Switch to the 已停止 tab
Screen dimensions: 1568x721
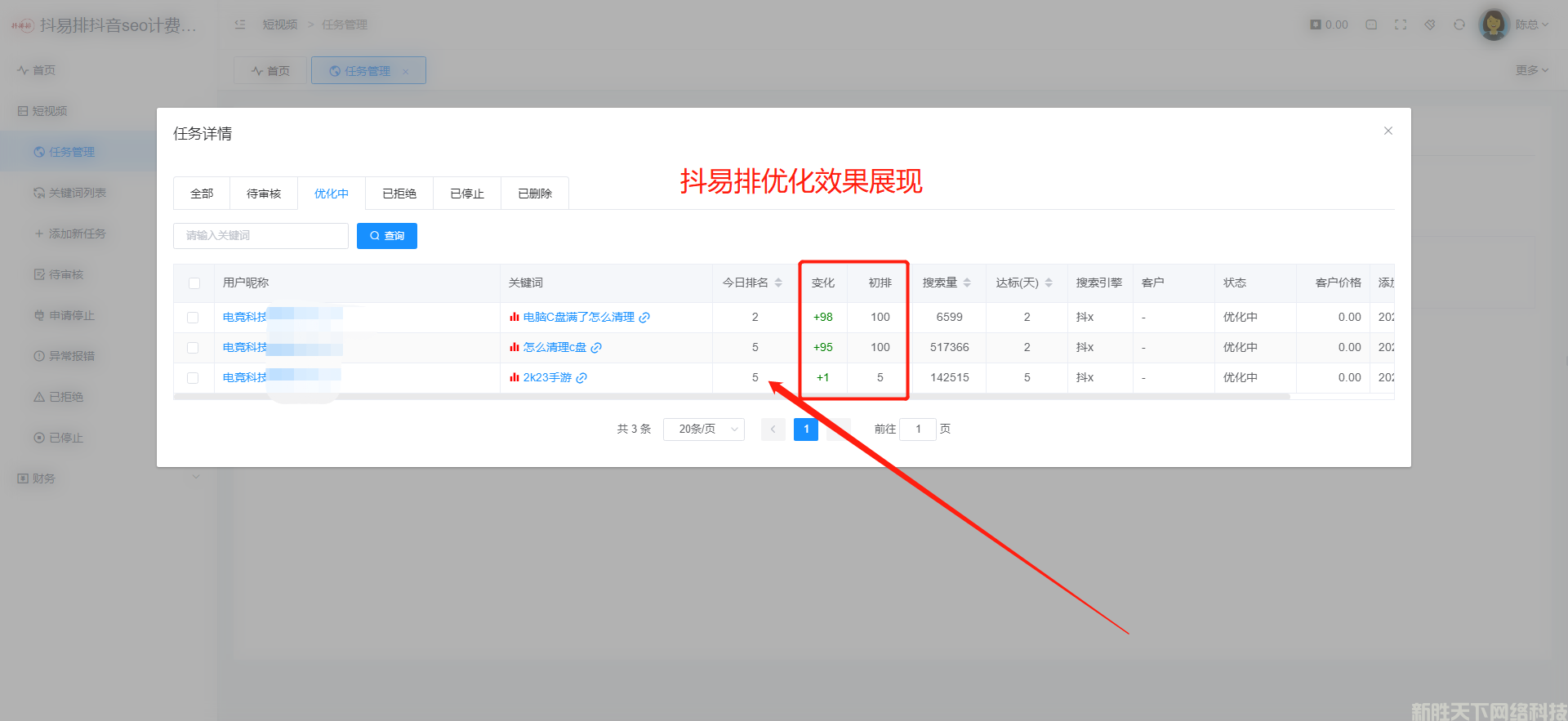tap(467, 194)
